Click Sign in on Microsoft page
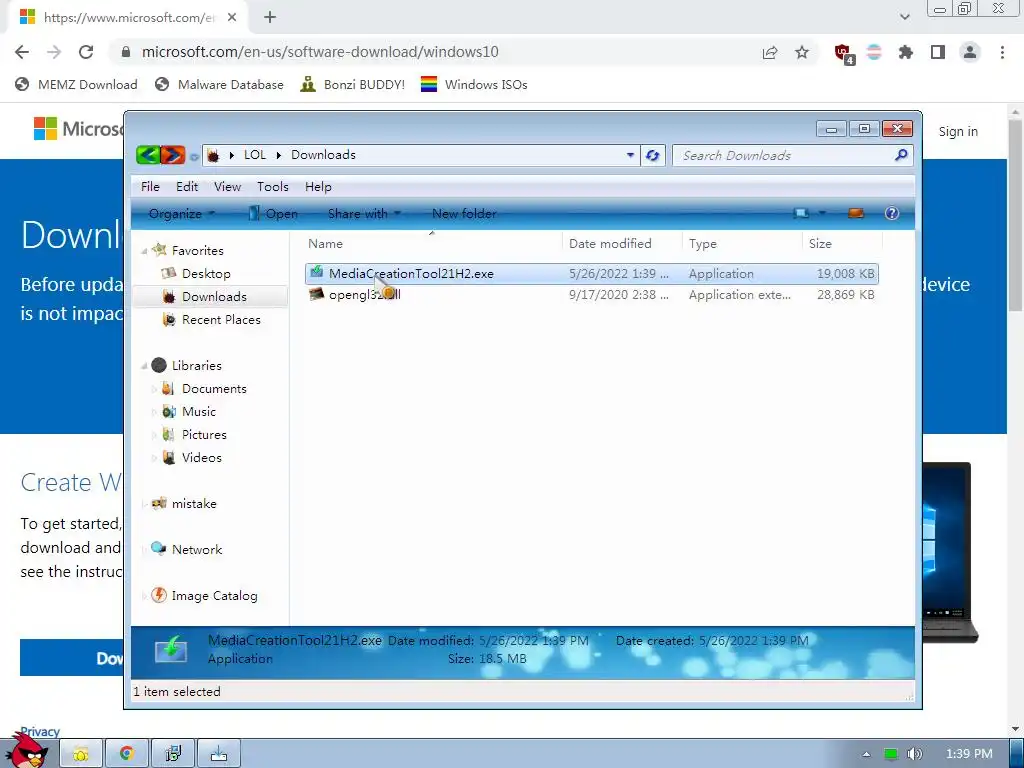 [x=958, y=131]
